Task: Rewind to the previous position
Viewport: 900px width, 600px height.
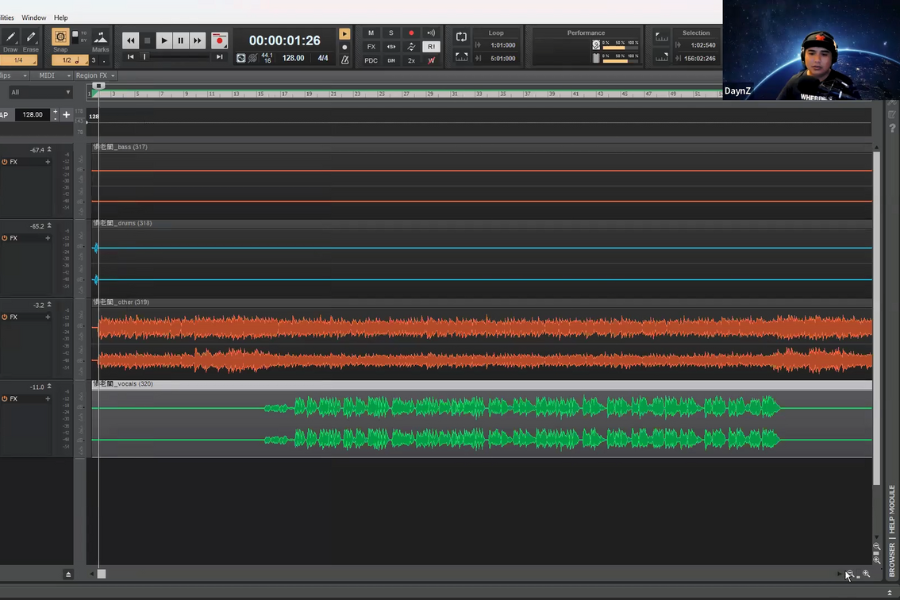Action: click(x=130, y=41)
